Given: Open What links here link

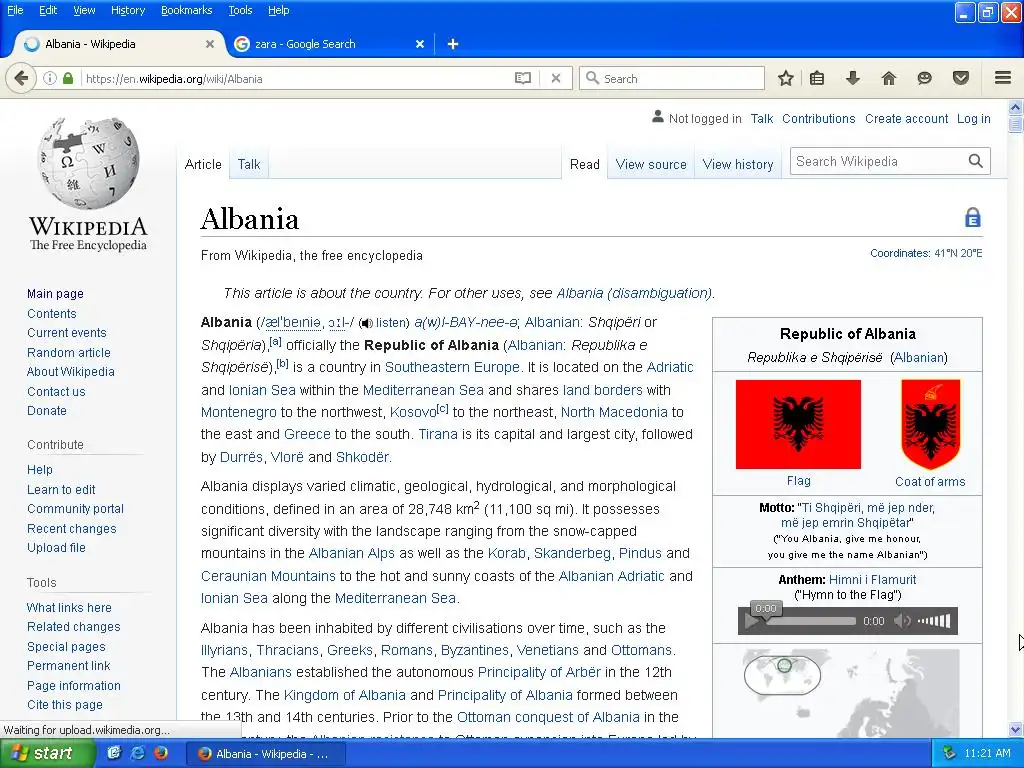Looking at the screenshot, I should click(69, 608).
